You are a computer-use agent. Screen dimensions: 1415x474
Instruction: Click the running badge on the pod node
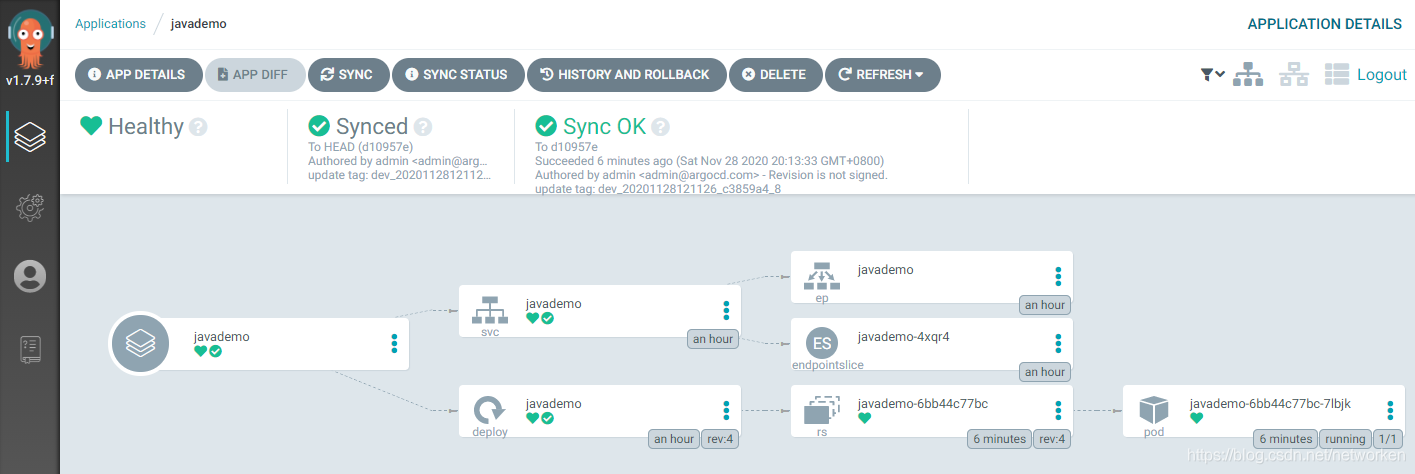(1345, 439)
